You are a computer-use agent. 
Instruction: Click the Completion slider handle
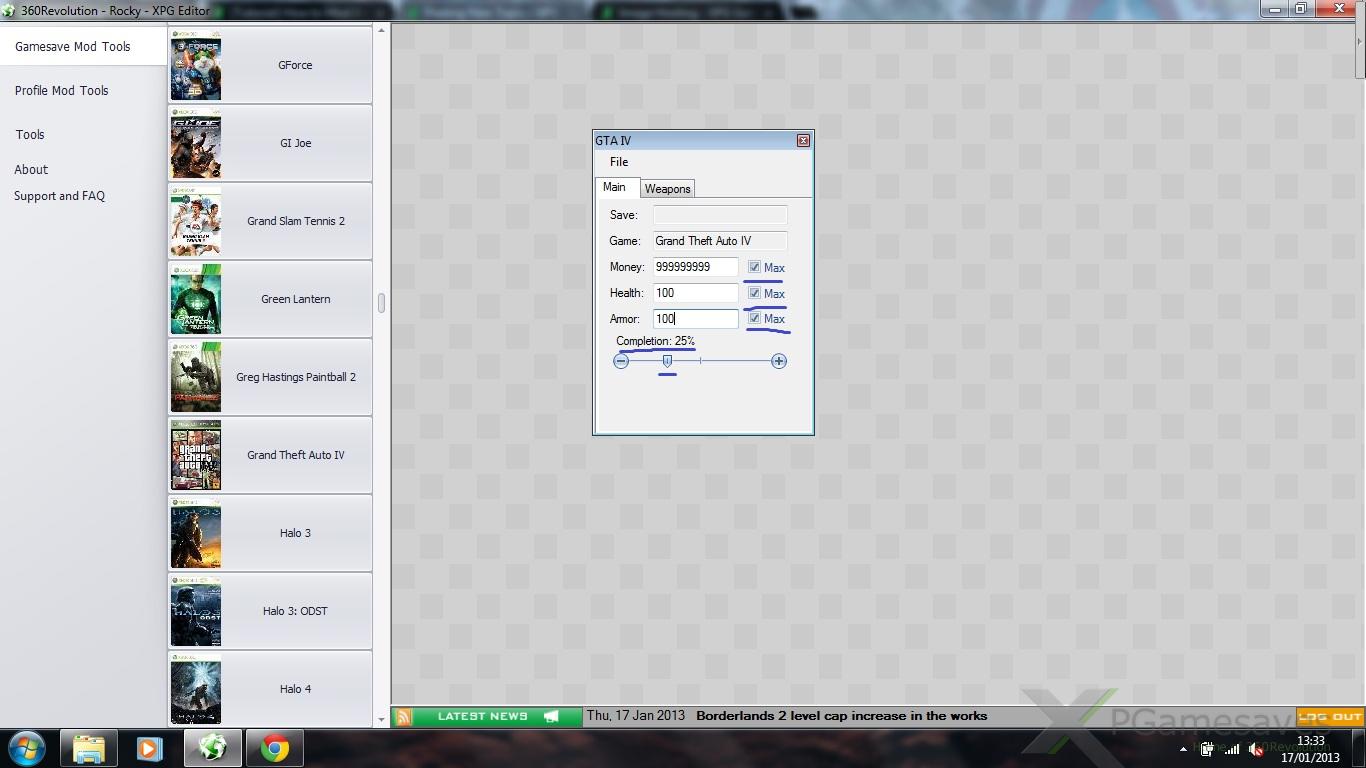click(x=667, y=361)
